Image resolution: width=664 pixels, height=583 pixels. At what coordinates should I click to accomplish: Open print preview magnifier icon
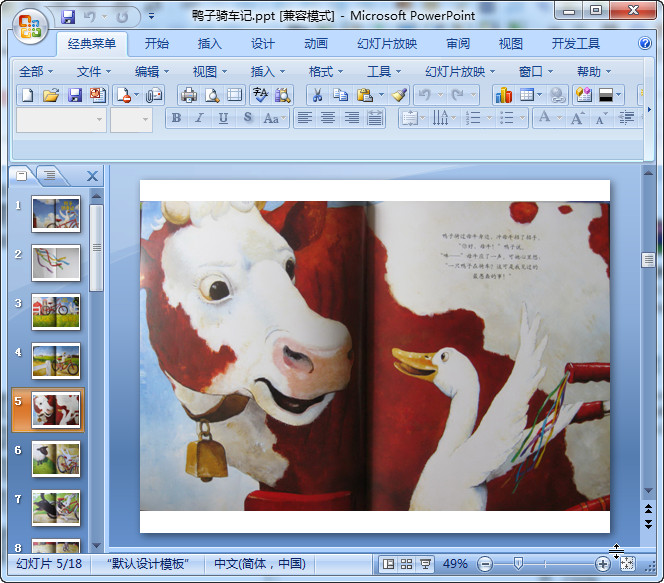tap(212, 95)
